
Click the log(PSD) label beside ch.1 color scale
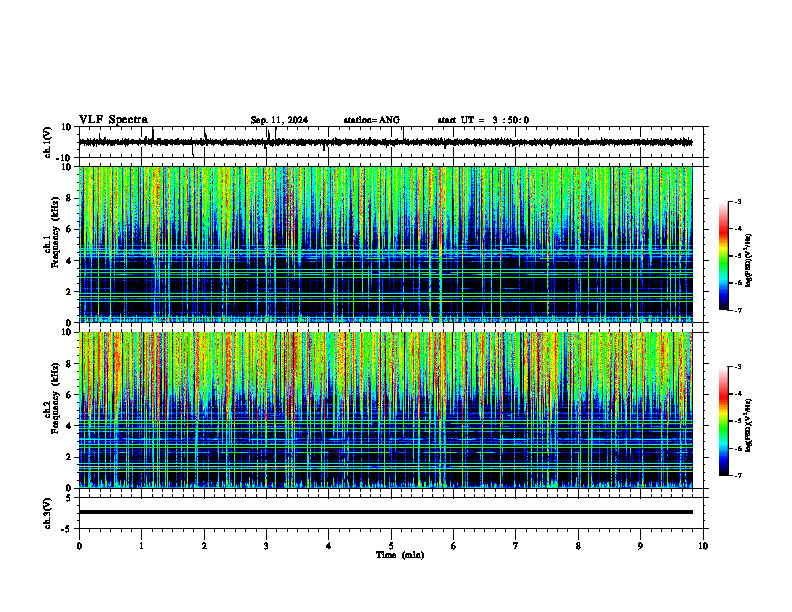(749, 260)
